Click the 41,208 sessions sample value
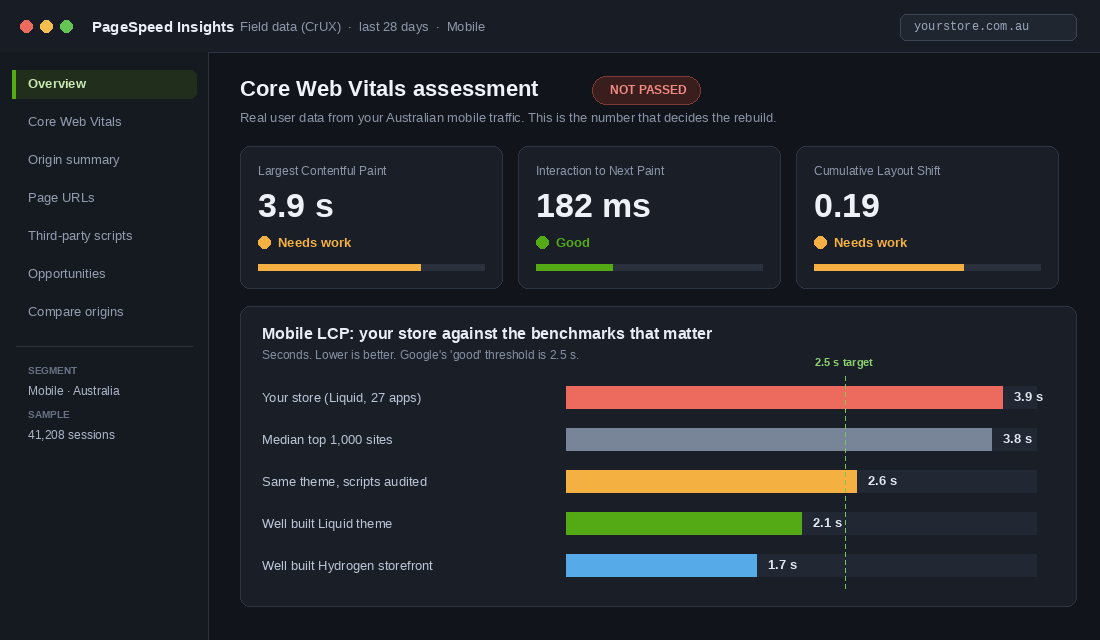Image resolution: width=1100 pixels, height=640 pixels. pyautogui.click(x=72, y=435)
